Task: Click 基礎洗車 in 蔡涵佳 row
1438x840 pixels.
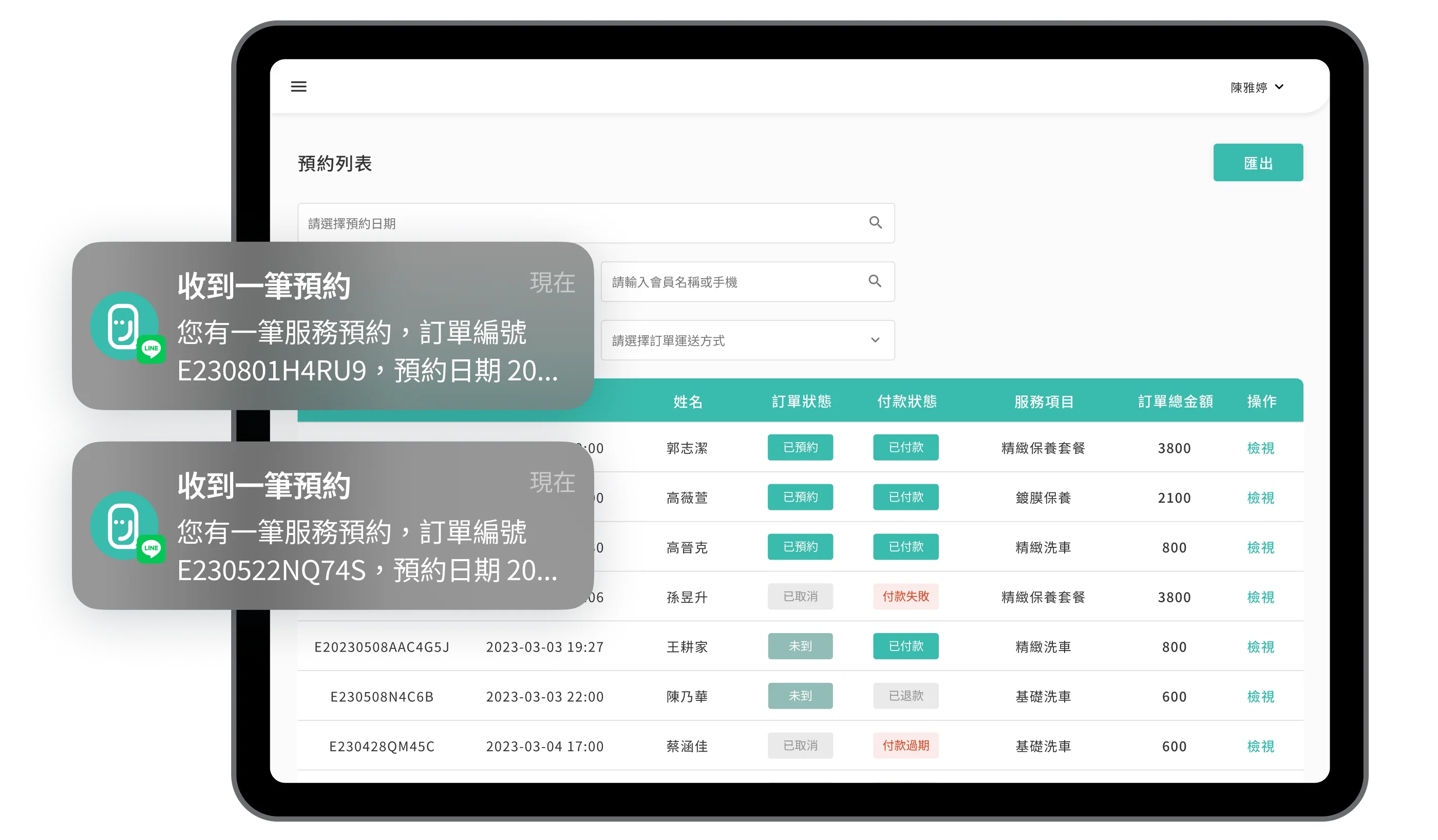Action: 1043,746
